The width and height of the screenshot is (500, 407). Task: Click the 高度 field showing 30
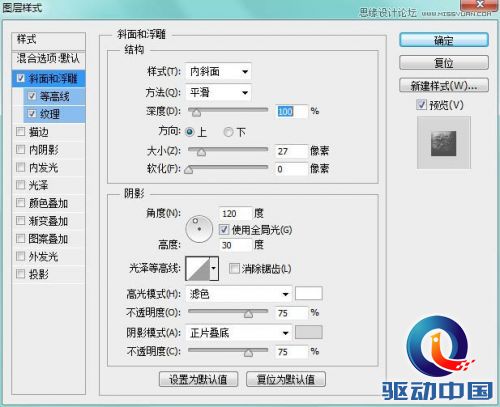coord(235,245)
